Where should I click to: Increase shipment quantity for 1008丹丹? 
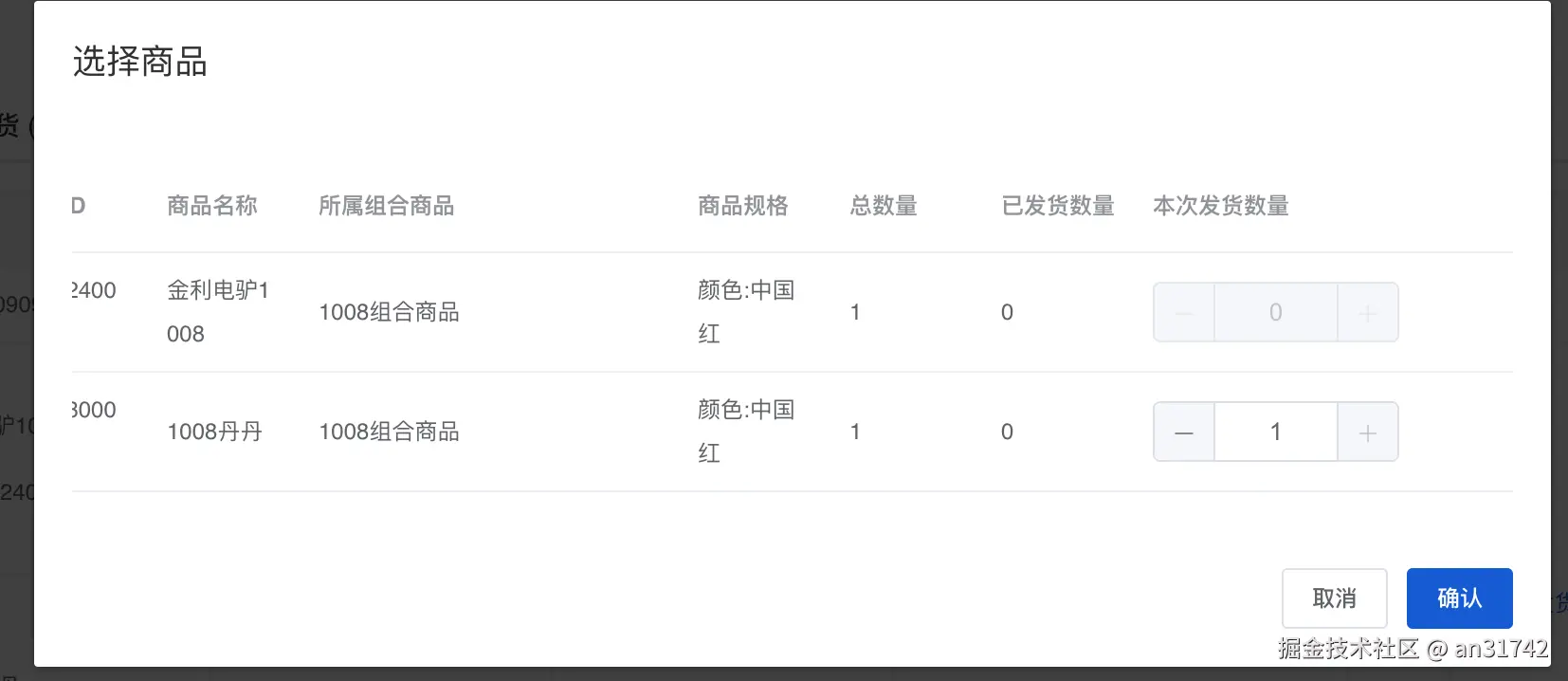(x=1367, y=433)
